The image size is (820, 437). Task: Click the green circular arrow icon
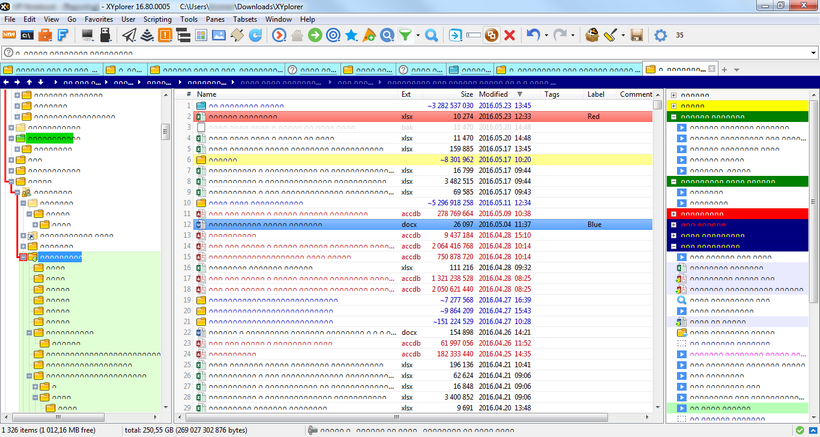tap(314, 36)
